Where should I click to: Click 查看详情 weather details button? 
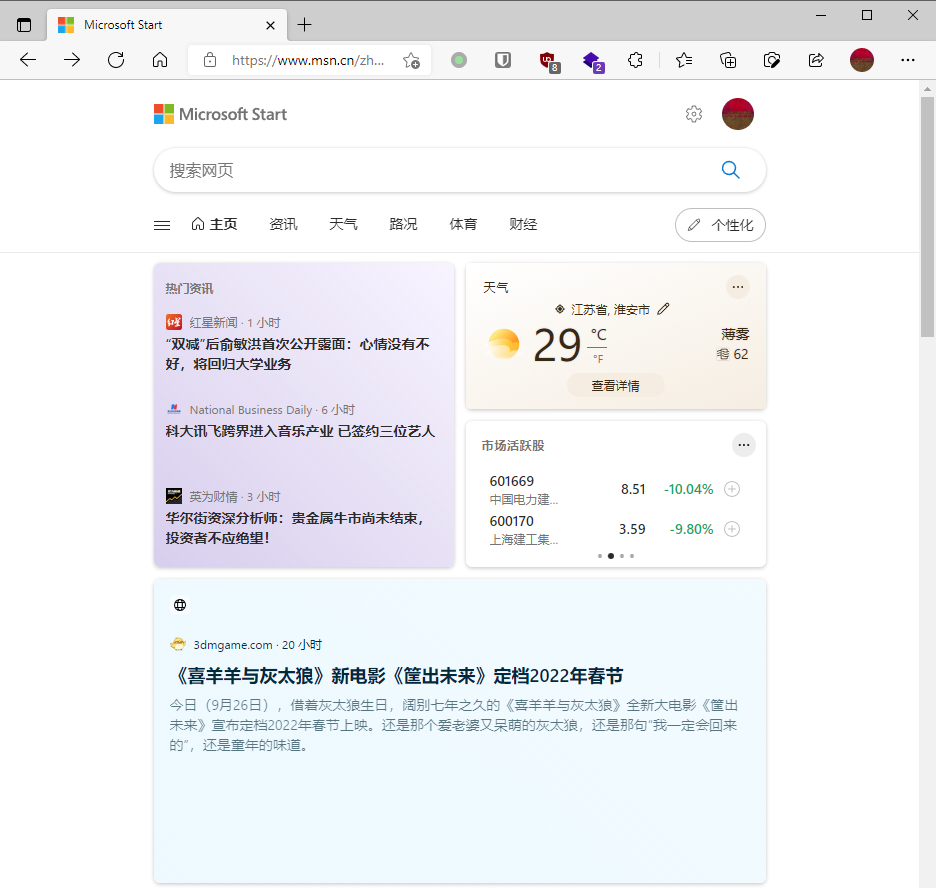coord(615,386)
